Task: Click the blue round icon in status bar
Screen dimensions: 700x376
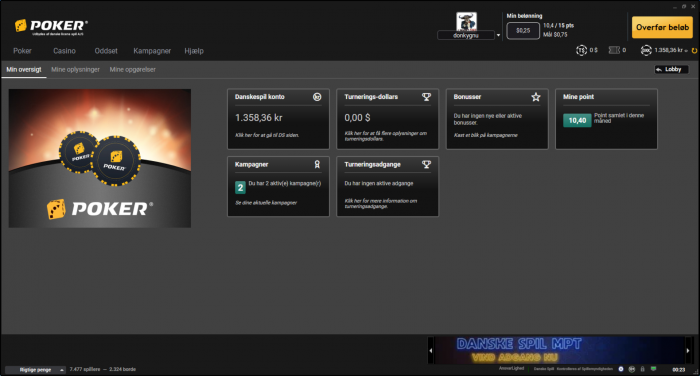Action: [621, 369]
